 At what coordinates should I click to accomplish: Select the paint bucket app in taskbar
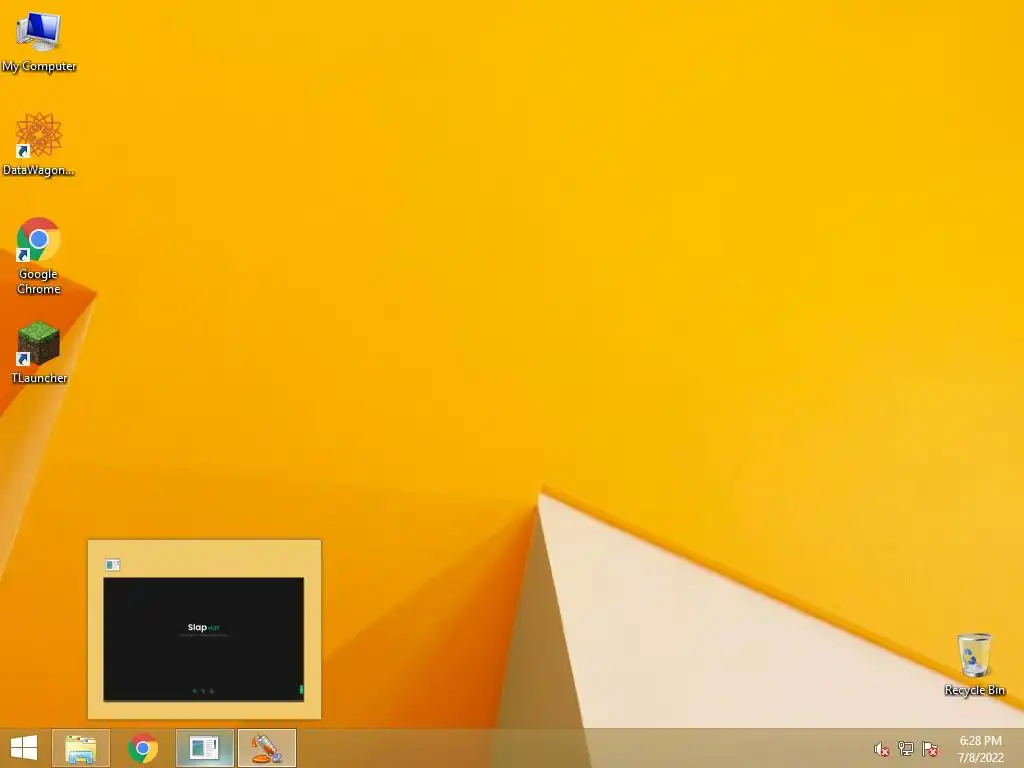coord(267,748)
